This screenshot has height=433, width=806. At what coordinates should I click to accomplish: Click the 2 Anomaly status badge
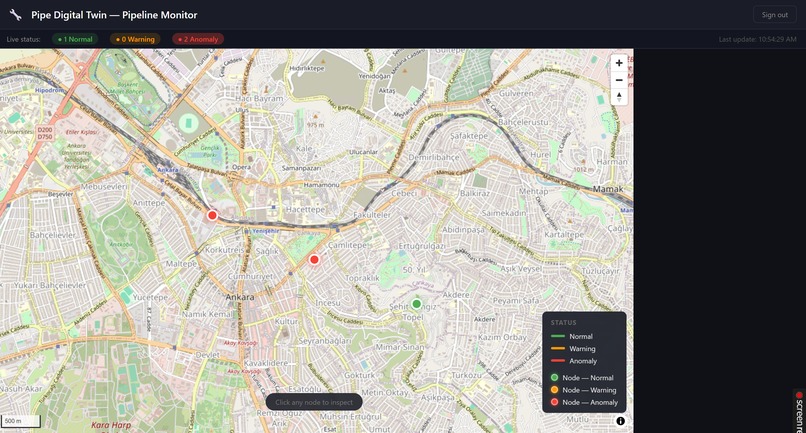click(198, 39)
